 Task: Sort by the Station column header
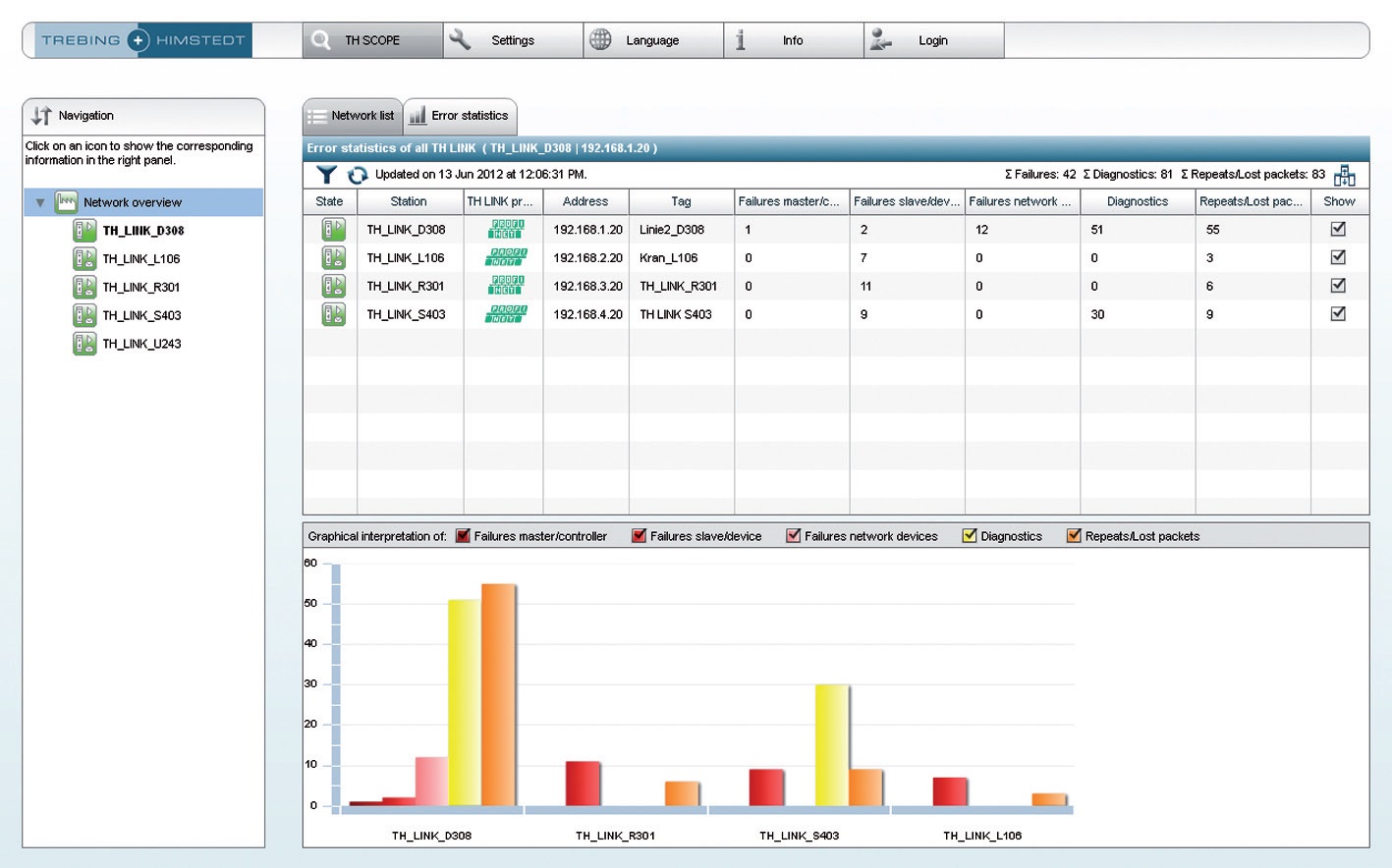[410, 201]
